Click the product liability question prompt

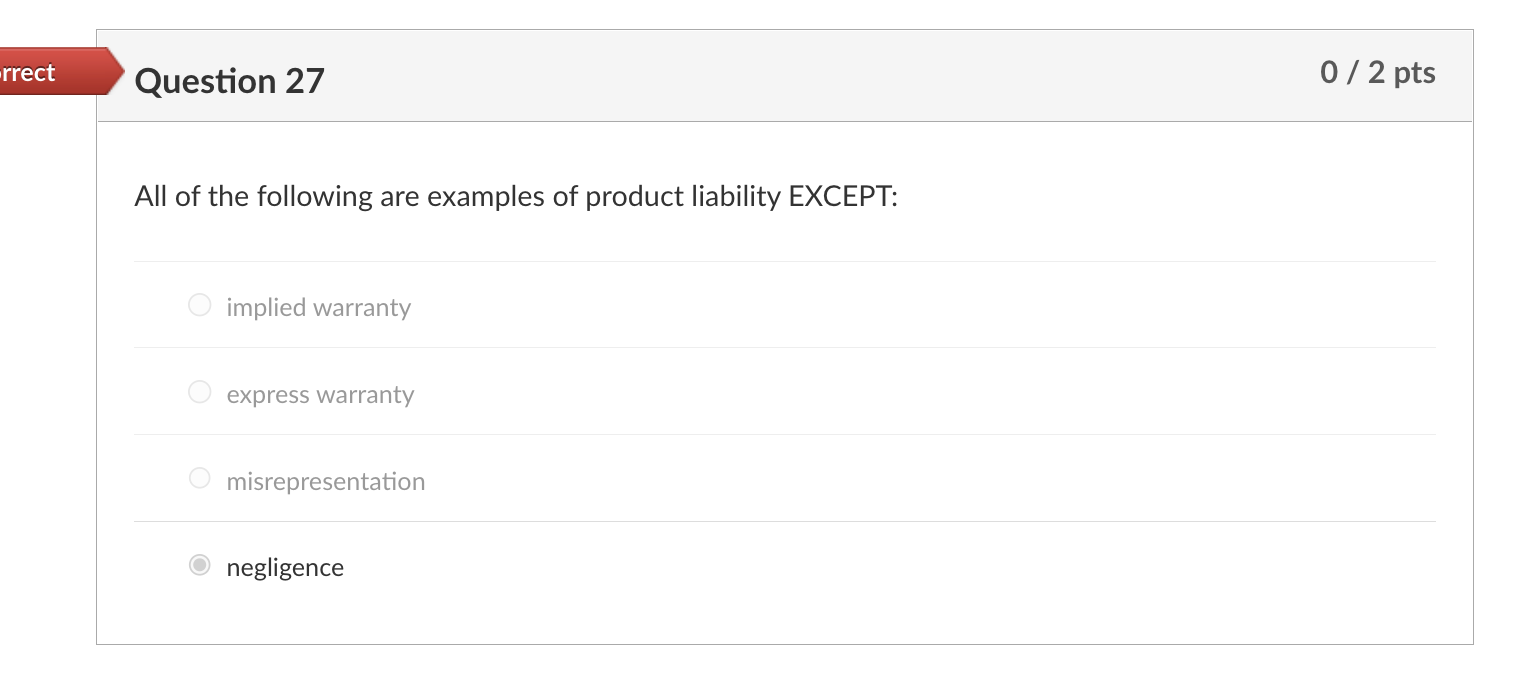[516, 196]
